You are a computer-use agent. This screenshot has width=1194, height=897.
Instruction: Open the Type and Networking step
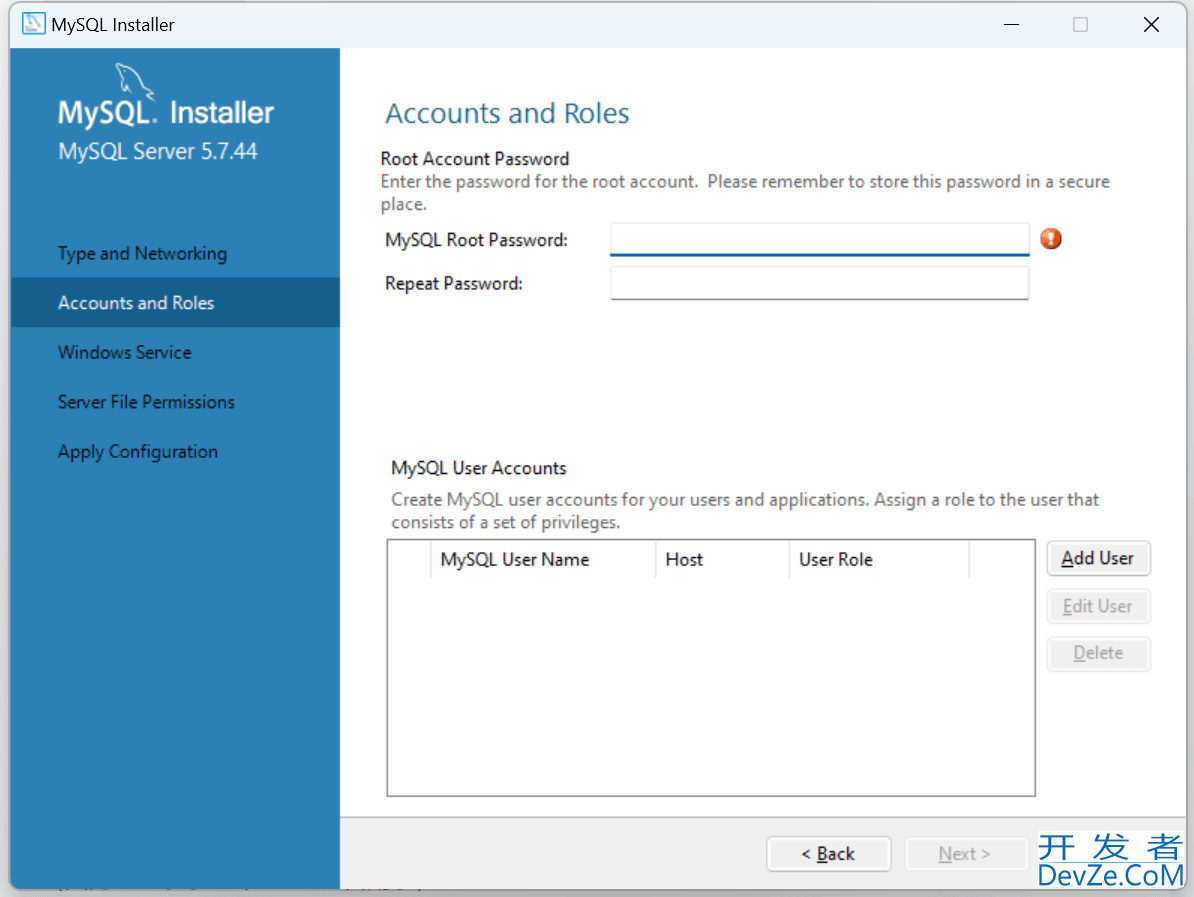click(142, 254)
